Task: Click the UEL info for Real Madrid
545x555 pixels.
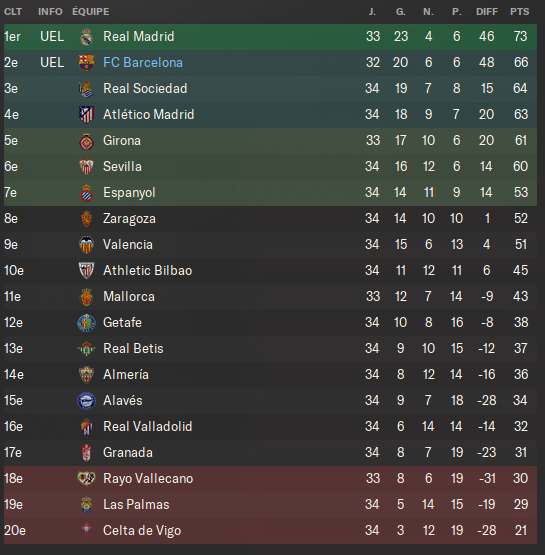Action: click(x=52, y=36)
